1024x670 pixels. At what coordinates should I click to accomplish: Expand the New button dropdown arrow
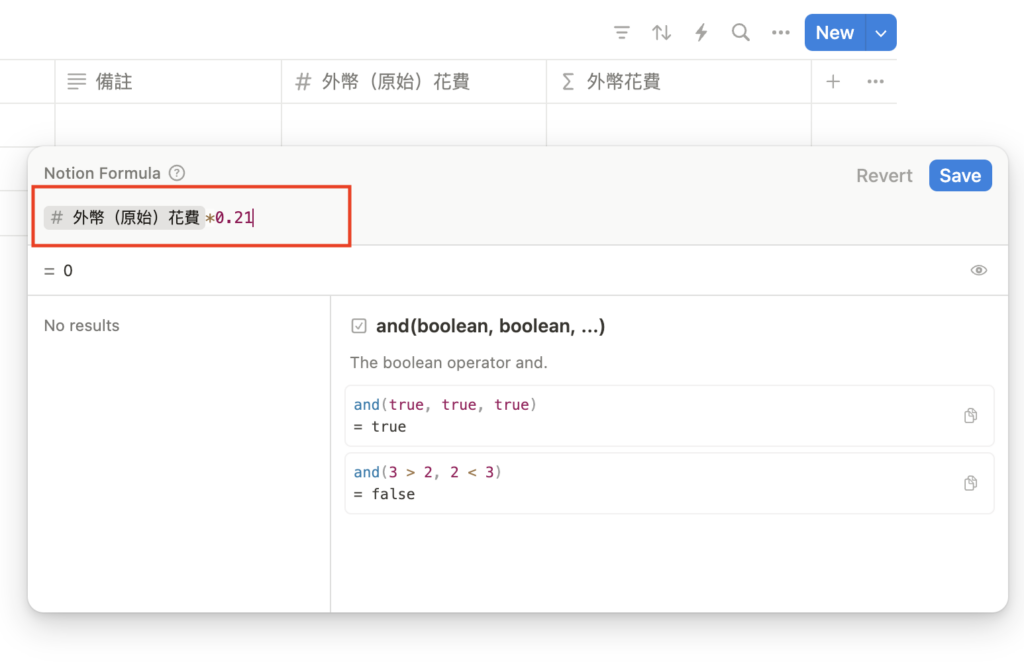(x=881, y=33)
